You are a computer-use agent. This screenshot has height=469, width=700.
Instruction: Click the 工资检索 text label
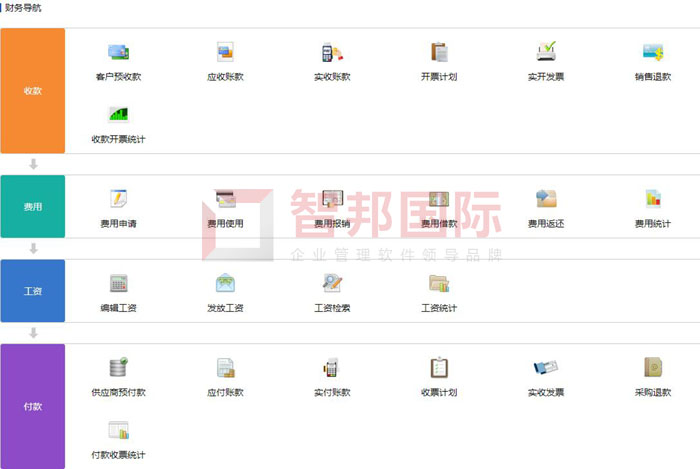pyautogui.click(x=332, y=308)
